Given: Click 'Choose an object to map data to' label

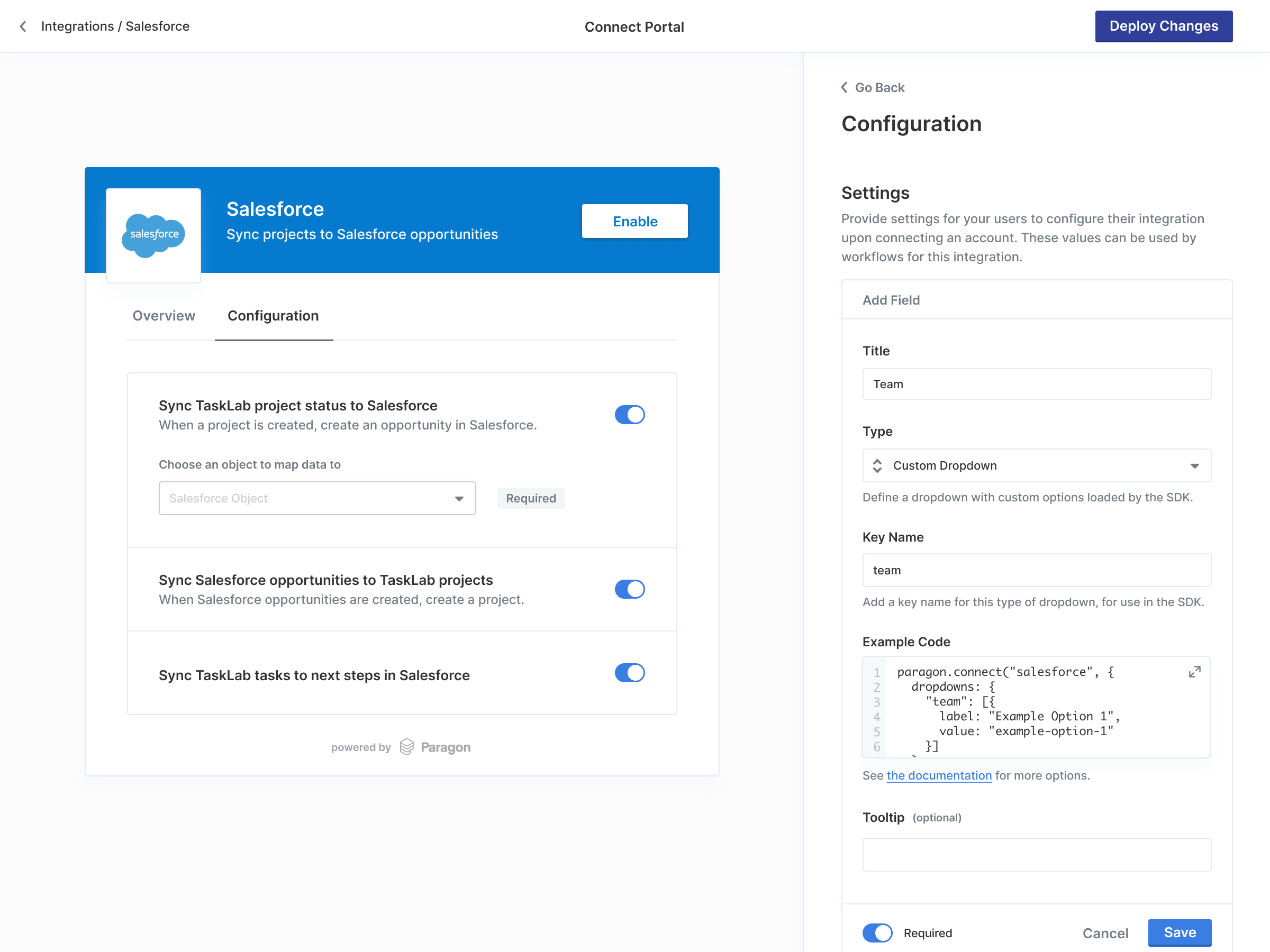Looking at the screenshot, I should 250,464.
